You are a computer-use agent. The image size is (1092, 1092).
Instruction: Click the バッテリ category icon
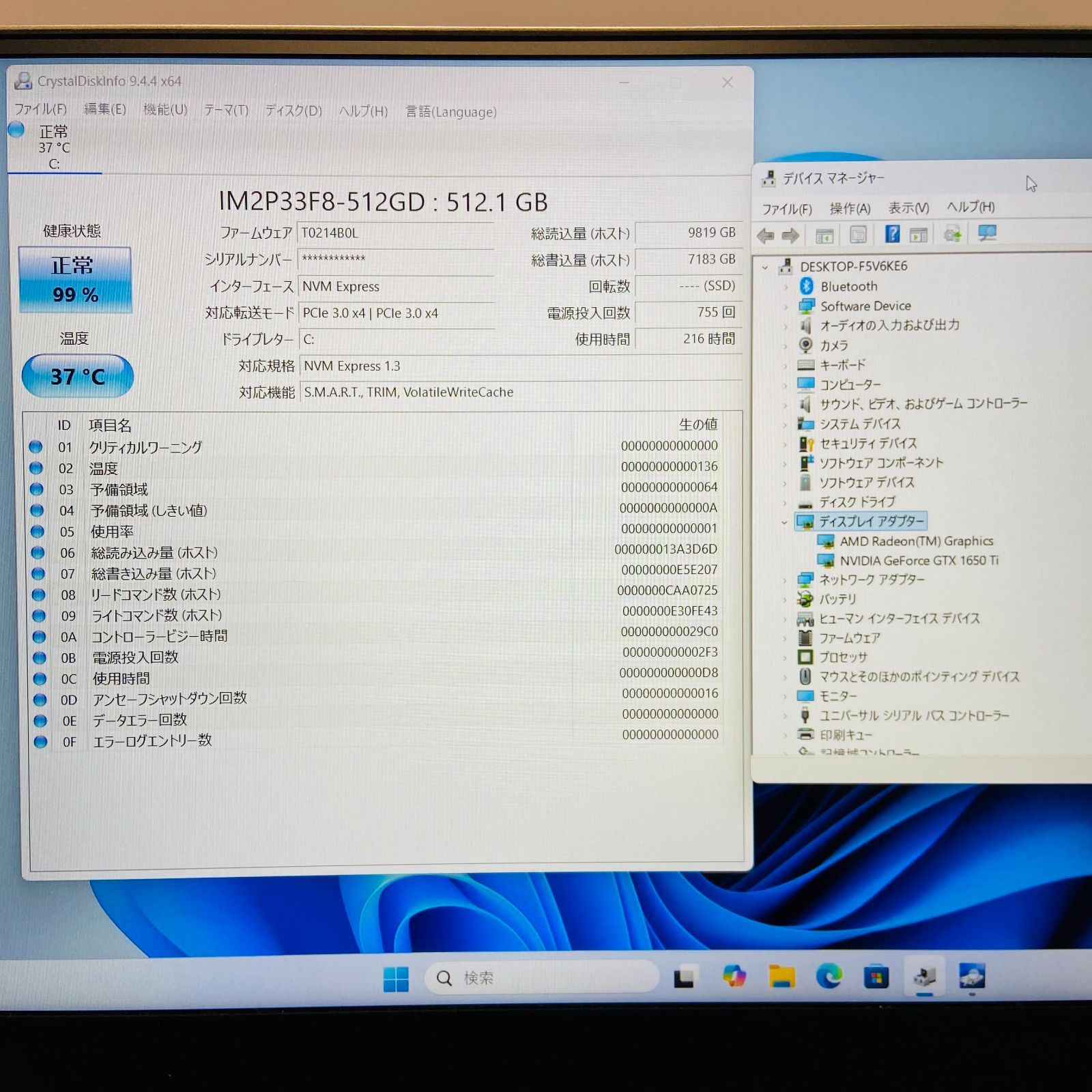coord(805,599)
